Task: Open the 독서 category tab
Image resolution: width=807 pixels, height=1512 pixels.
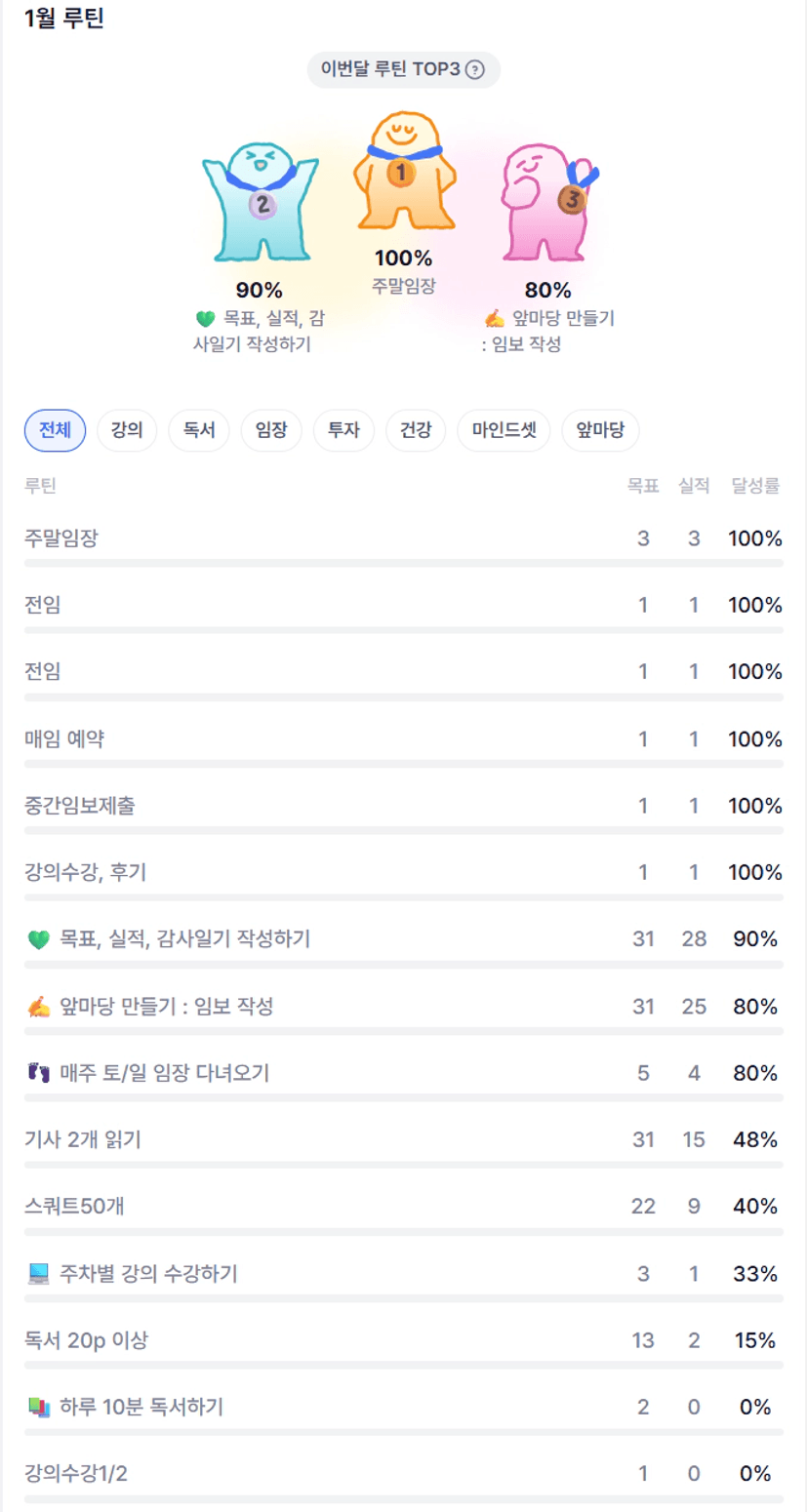Action: [x=199, y=430]
